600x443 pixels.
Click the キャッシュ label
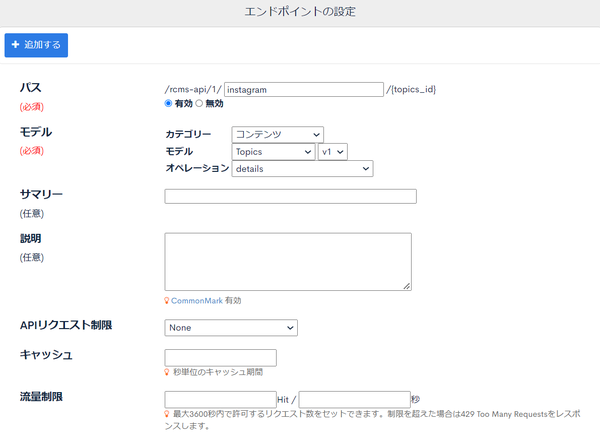[x=46, y=355]
